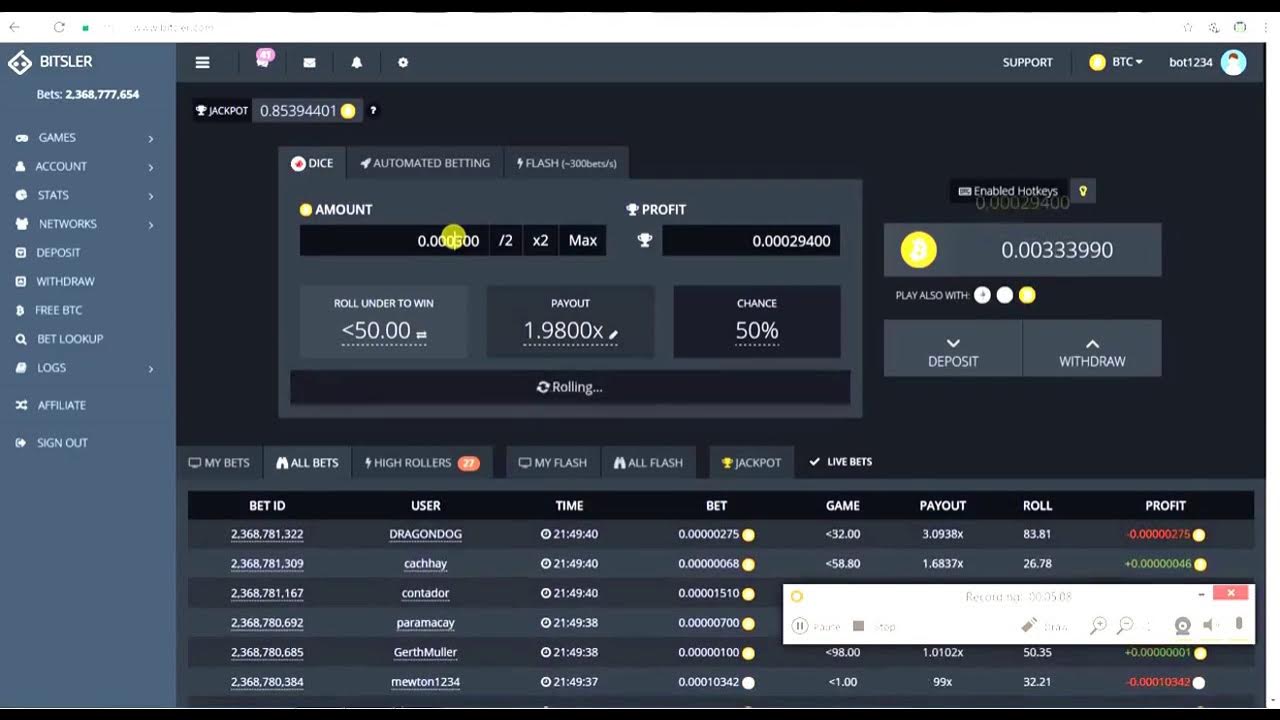
Task: Open the All Flash tab
Action: pyautogui.click(x=648, y=462)
